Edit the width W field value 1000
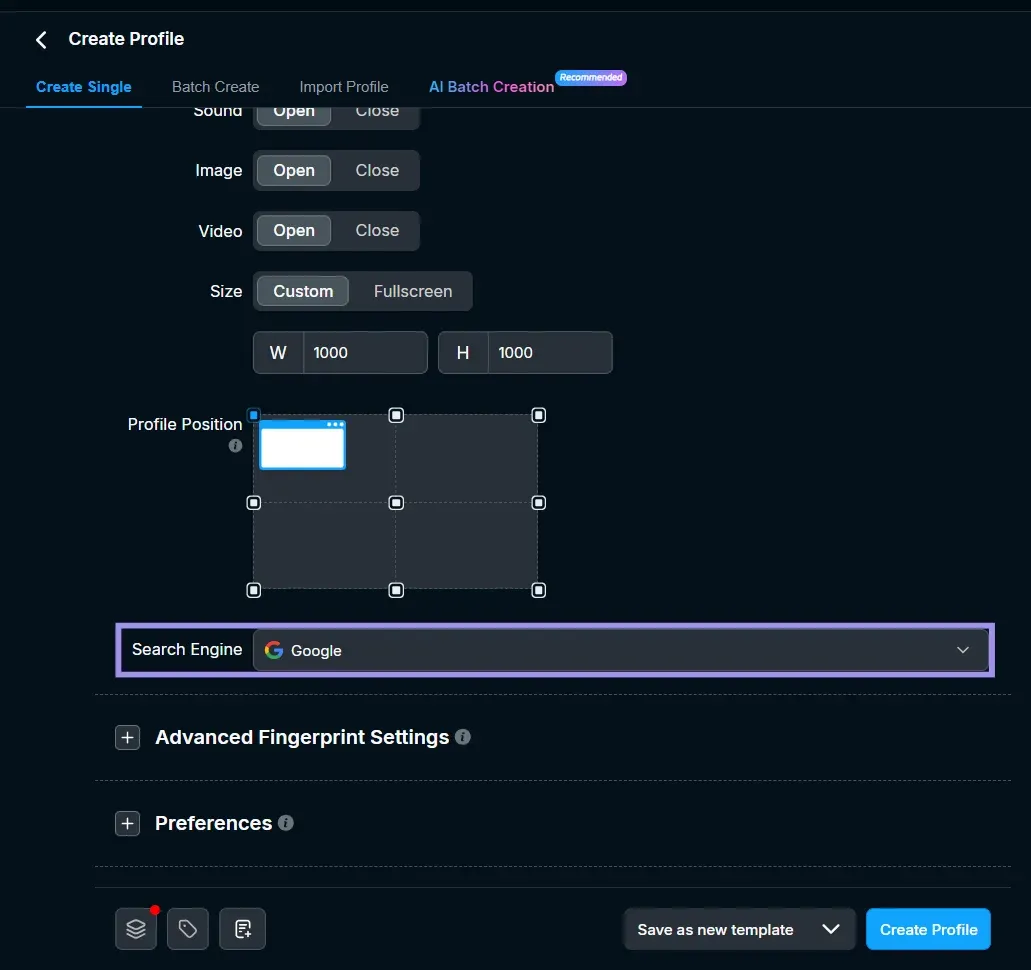 (x=365, y=352)
